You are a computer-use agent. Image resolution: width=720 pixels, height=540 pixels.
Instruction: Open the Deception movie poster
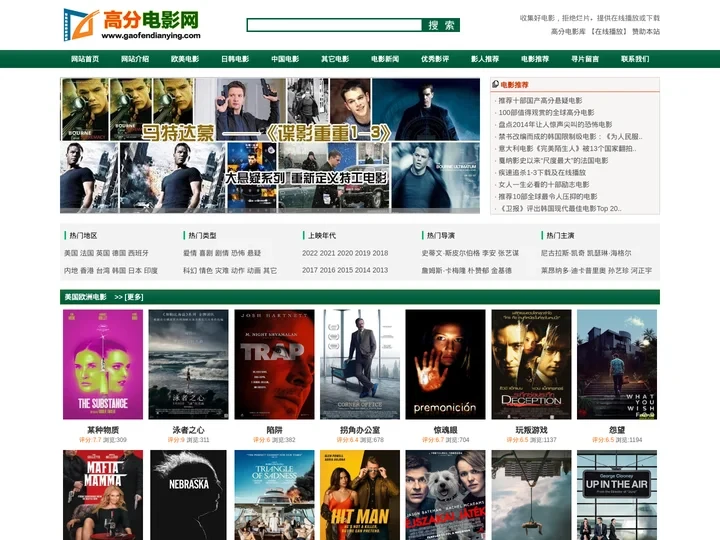[531, 364]
